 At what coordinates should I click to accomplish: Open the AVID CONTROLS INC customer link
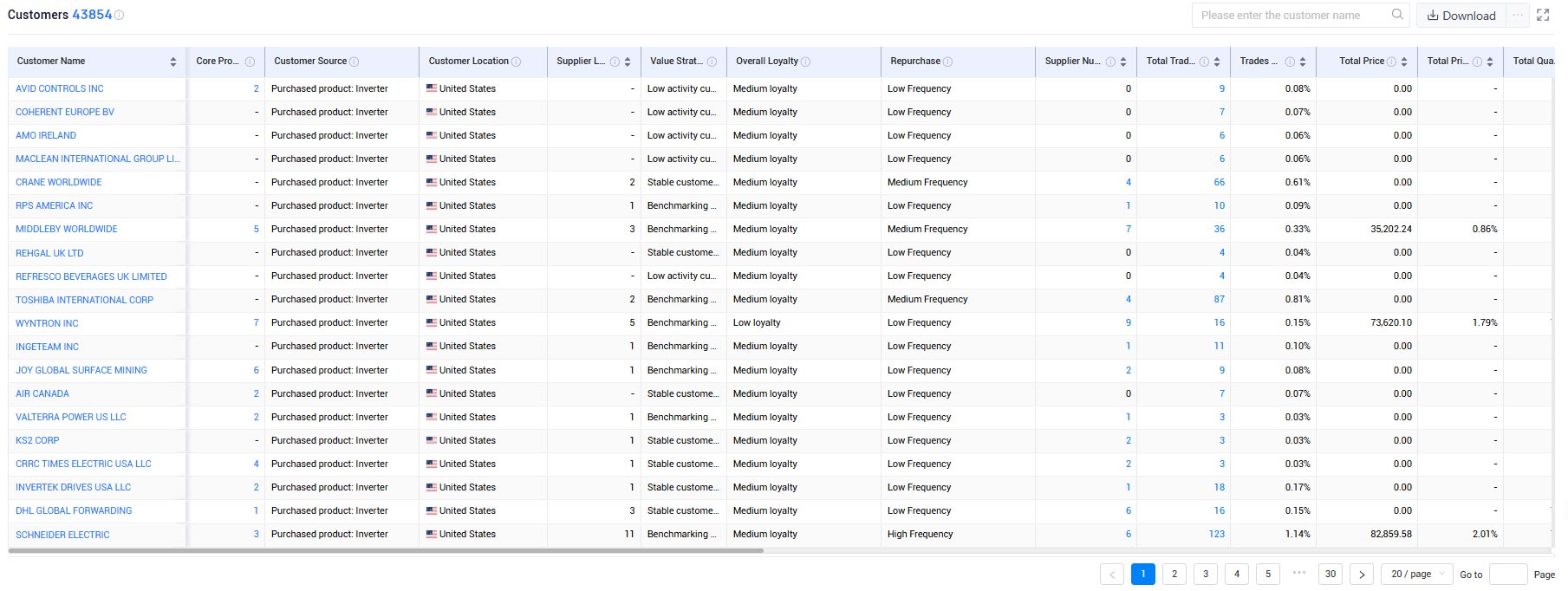pos(60,88)
